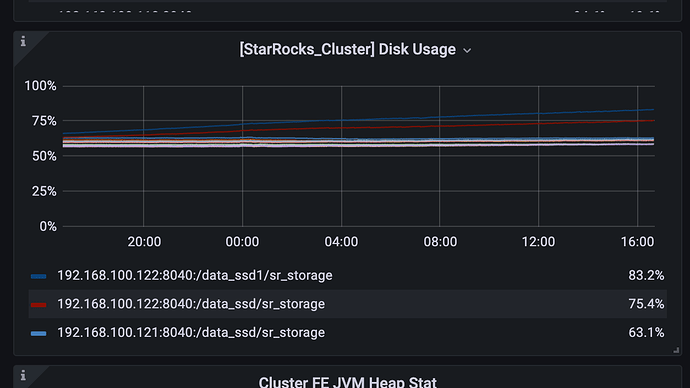Select the 75.4% legend value
Image resolution: width=690 pixels, height=388 pixels.
click(x=646, y=304)
